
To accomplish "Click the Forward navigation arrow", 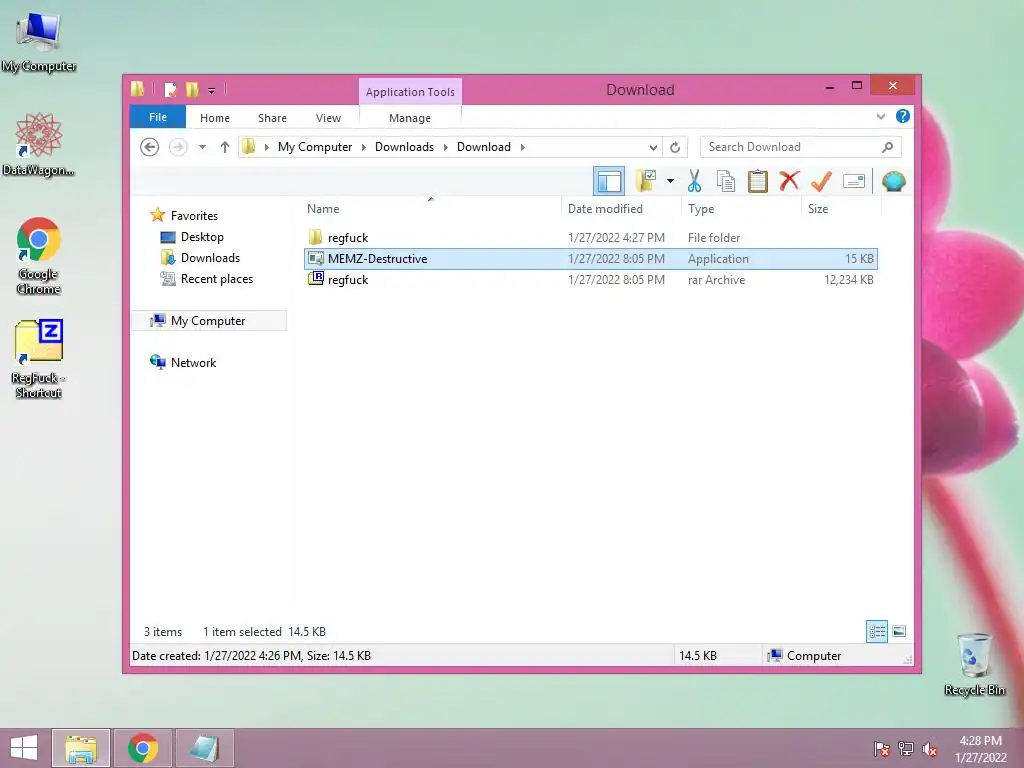I will (178, 147).
